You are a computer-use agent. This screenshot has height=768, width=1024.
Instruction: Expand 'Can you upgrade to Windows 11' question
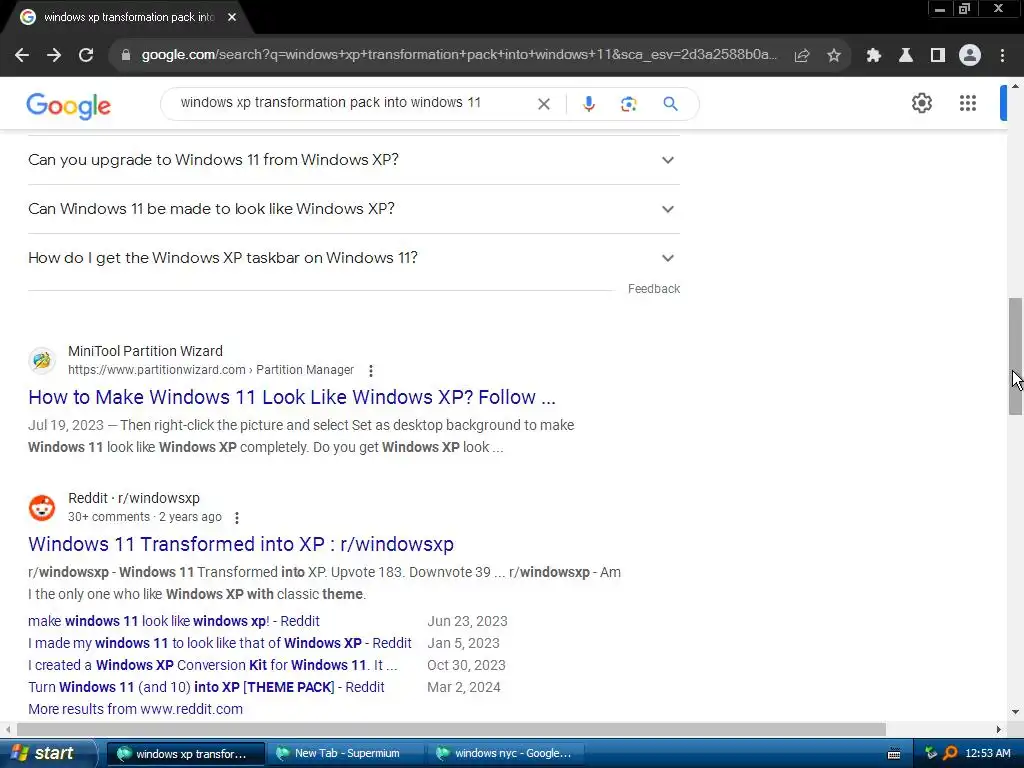click(353, 160)
